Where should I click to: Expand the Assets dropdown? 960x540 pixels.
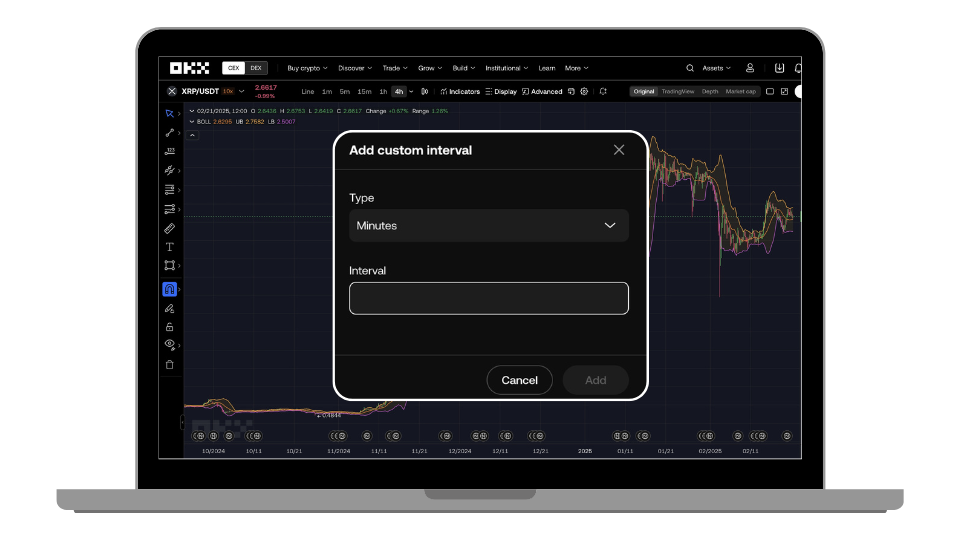pos(716,68)
